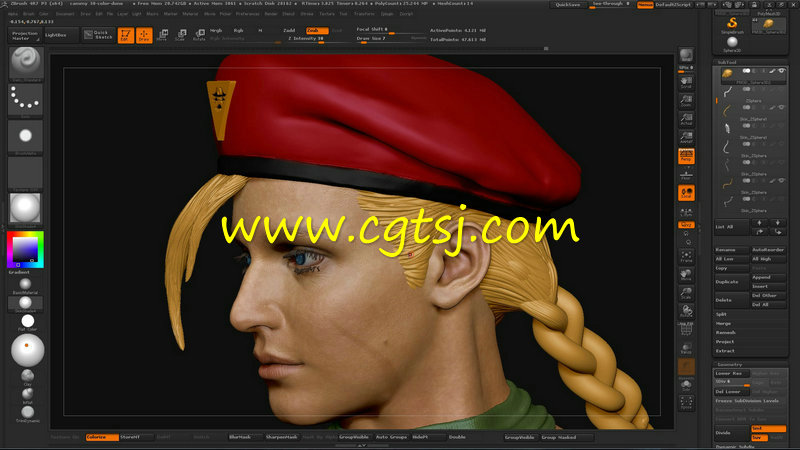The width and height of the screenshot is (800, 450).
Task: Toggle the Floor grid button
Action: [686, 175]
